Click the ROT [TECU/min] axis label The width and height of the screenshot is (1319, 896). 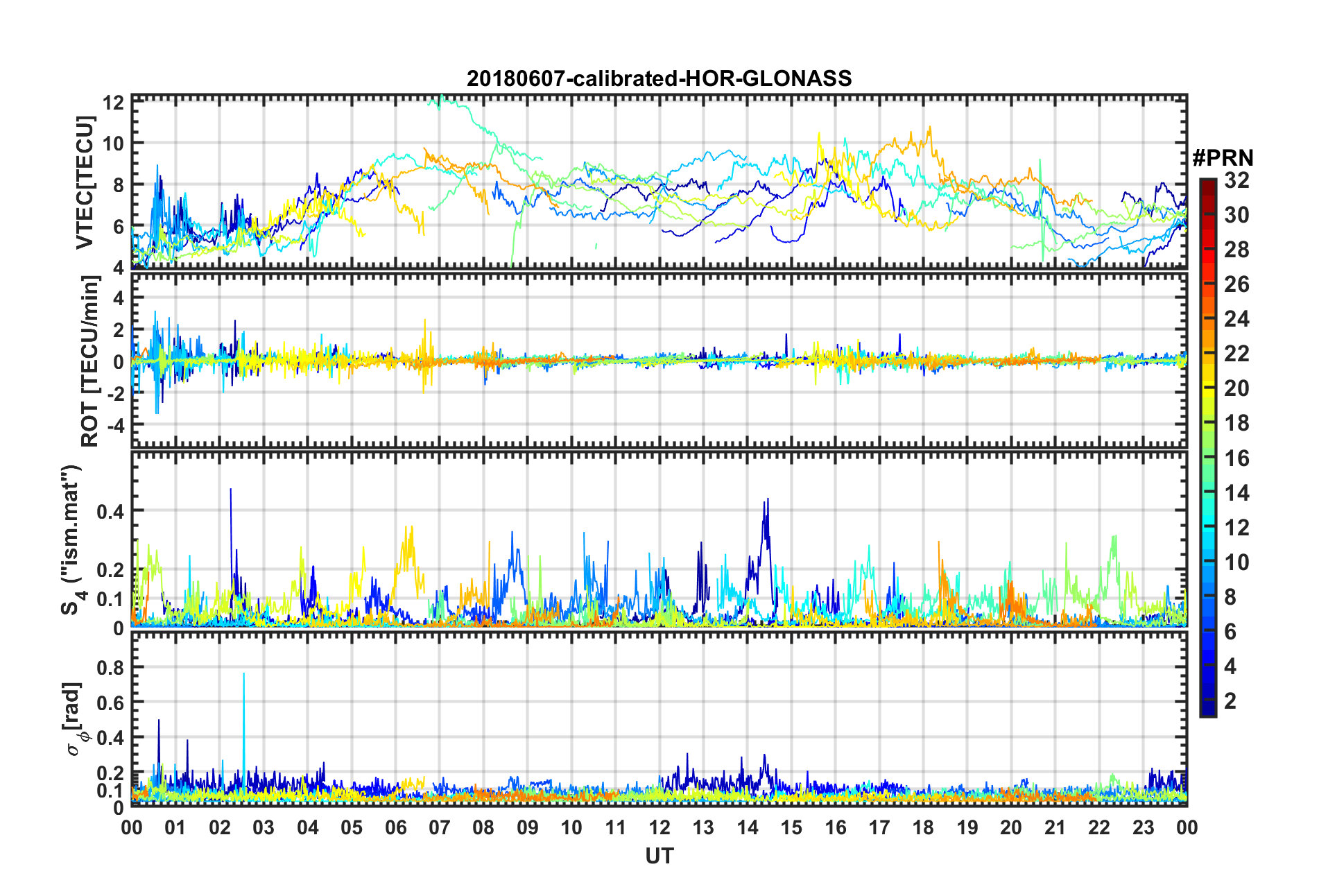pos(89,361)
